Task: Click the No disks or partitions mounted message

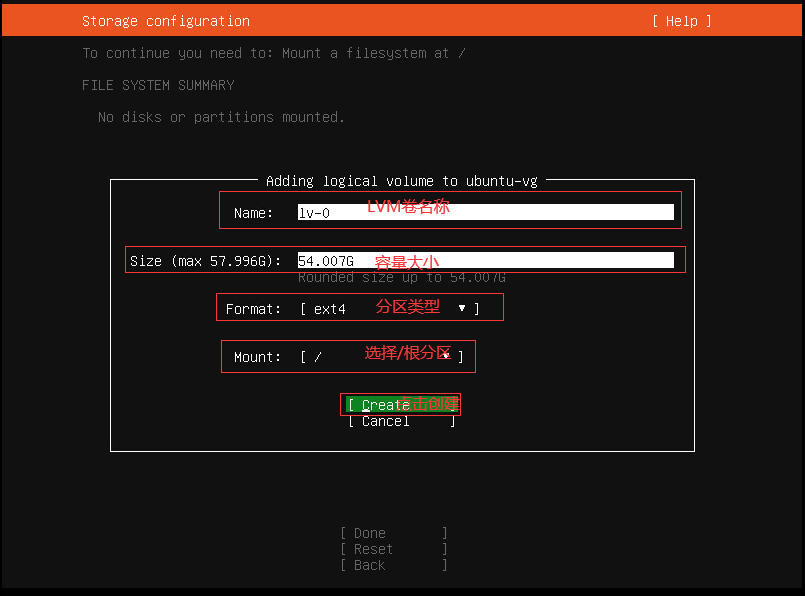Action: point(222,117)
